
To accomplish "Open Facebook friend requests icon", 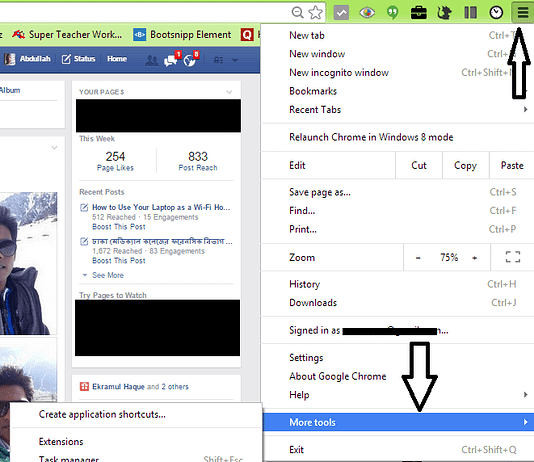I will (x=152, y=60).
